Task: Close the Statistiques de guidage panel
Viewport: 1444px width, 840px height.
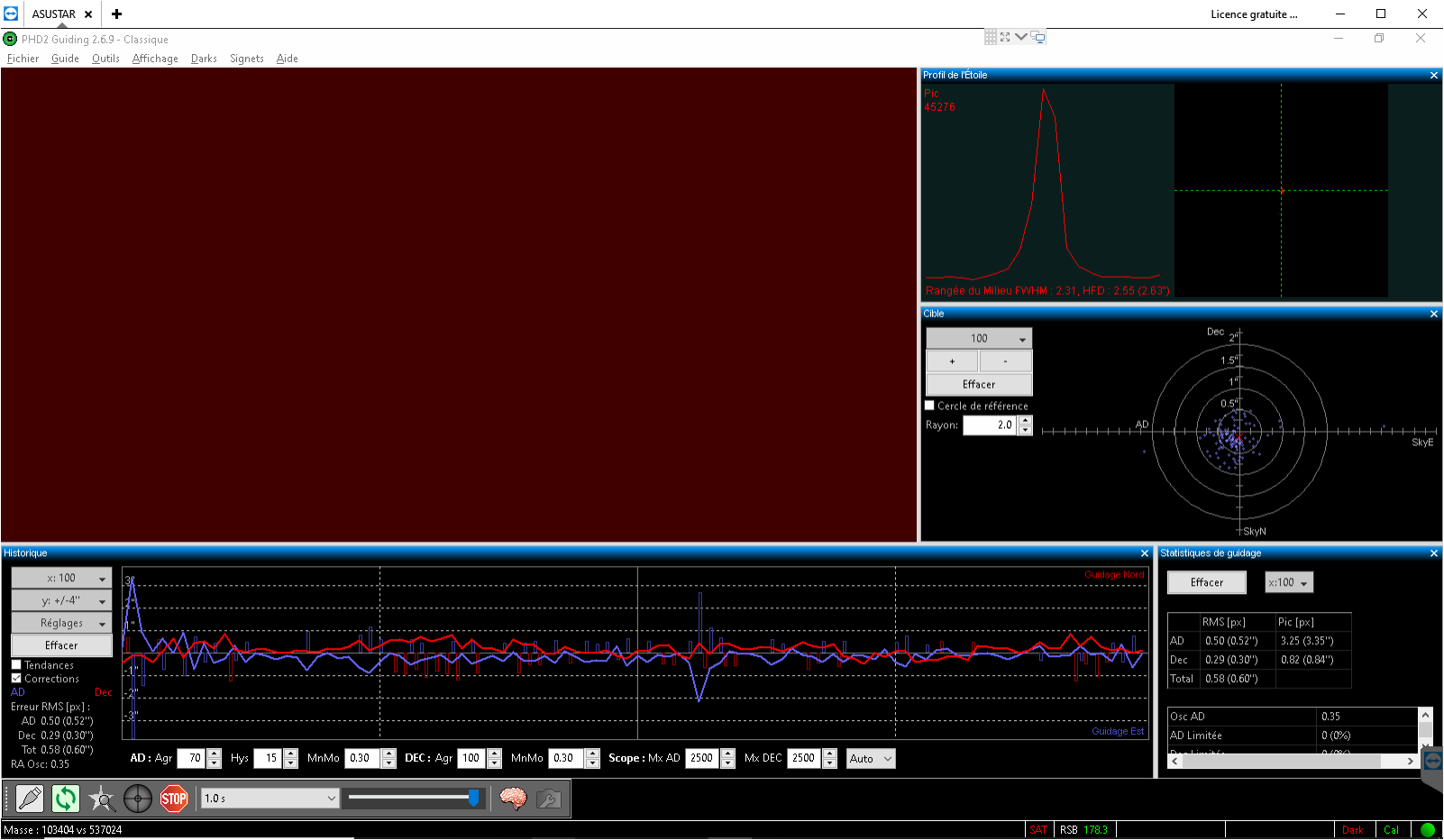Action: (1434, 553)
